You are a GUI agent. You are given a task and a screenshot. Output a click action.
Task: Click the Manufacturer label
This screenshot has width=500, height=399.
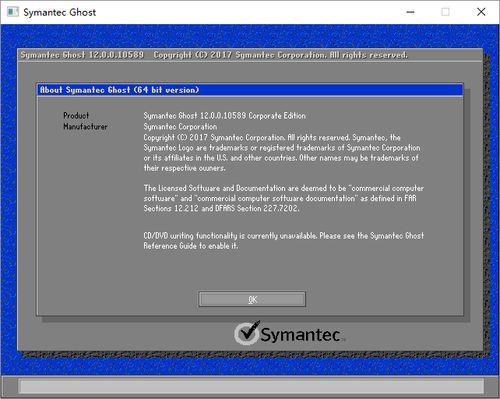[x=85, y=127]
